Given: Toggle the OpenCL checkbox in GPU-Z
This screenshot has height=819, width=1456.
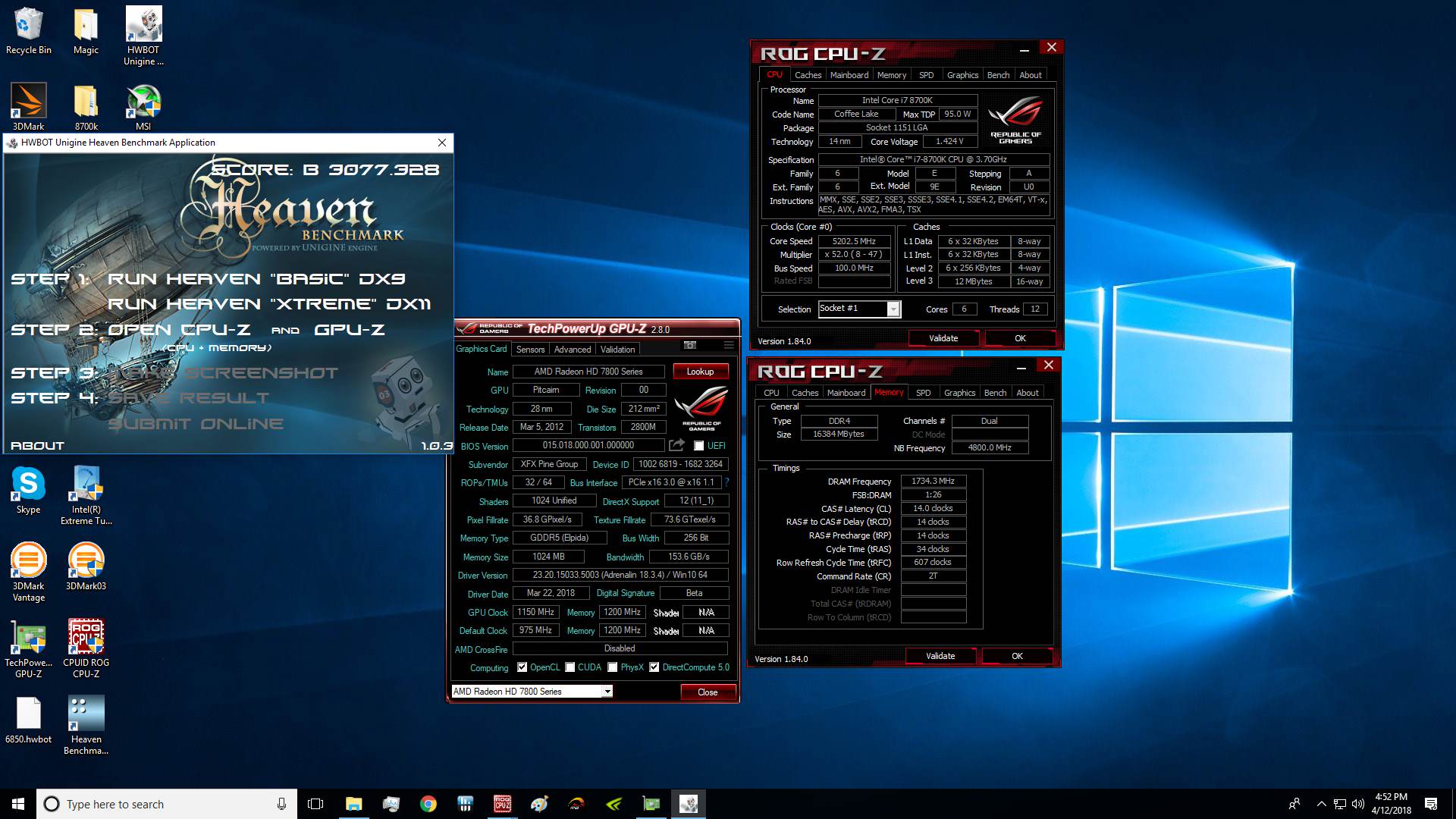Looking at the screenshot, I should tap(522, 667).
